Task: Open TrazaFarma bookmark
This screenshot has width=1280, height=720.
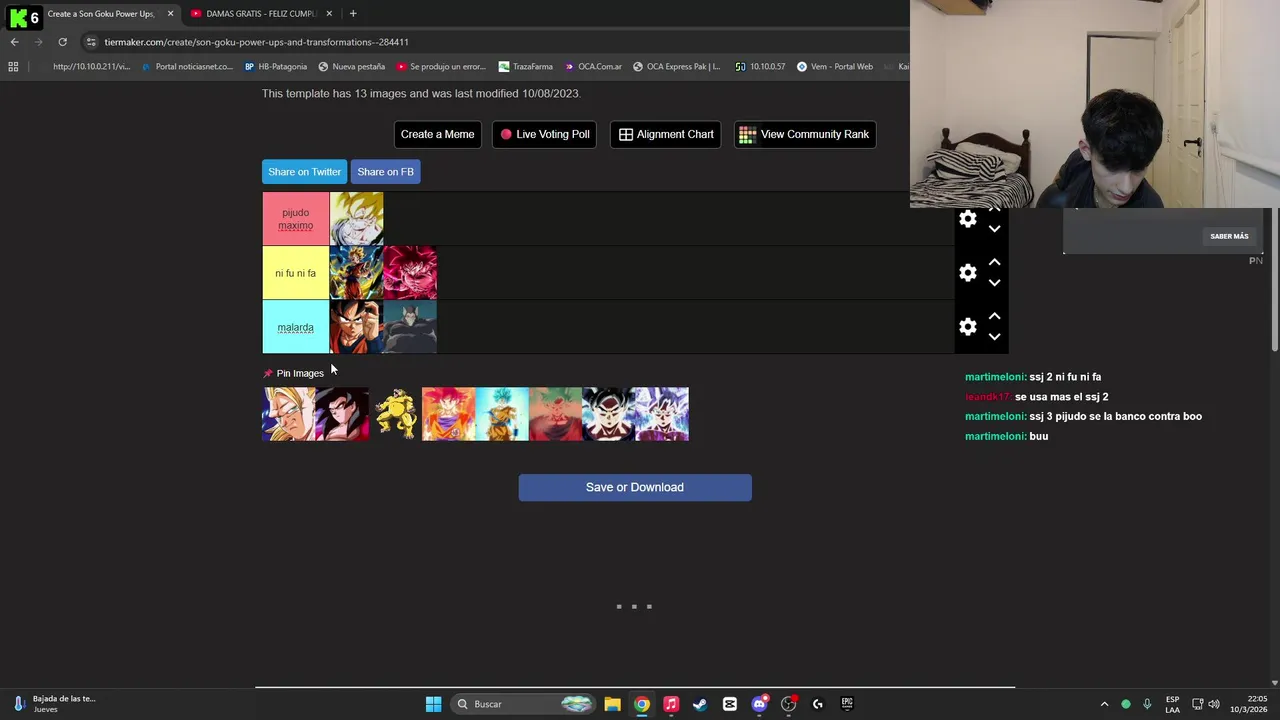Action: coord(525,67)
